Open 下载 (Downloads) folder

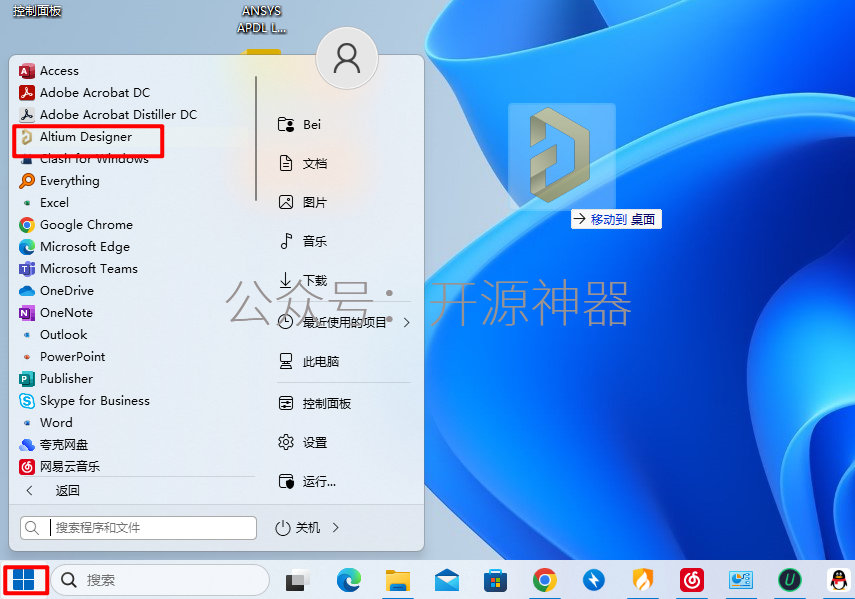303,280
